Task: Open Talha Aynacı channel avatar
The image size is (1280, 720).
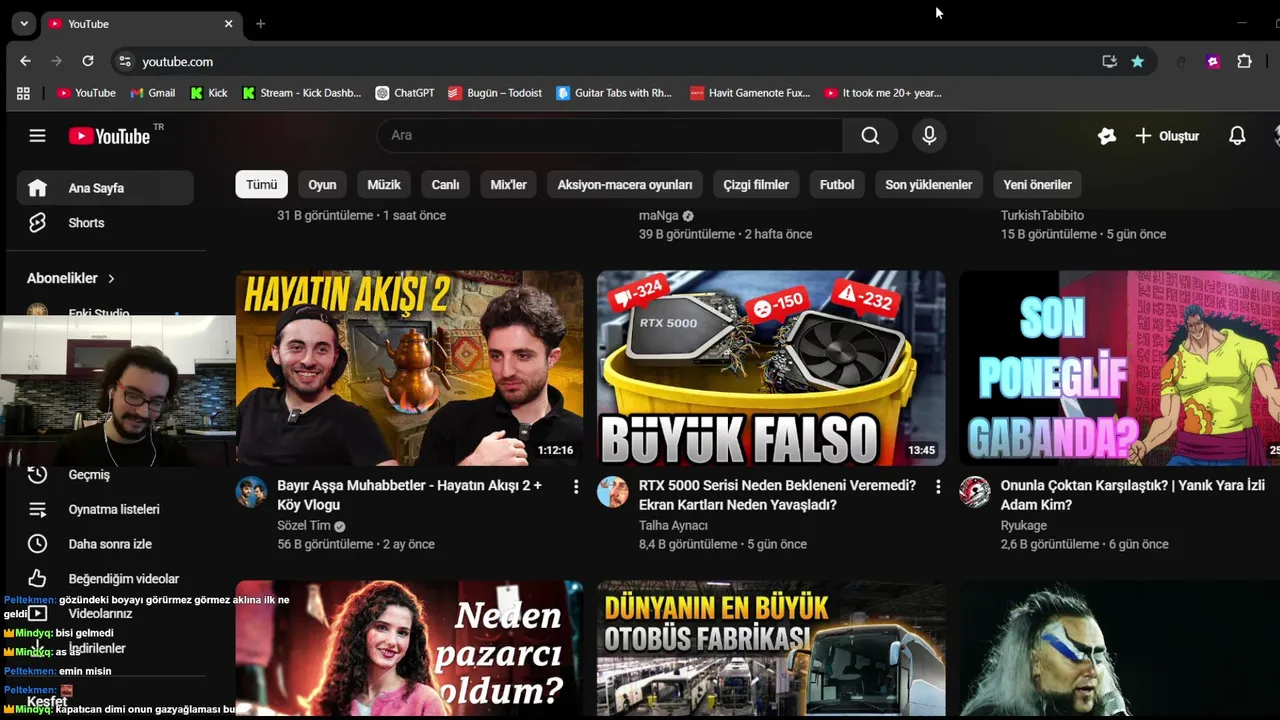Action: [x=613, y=492]
